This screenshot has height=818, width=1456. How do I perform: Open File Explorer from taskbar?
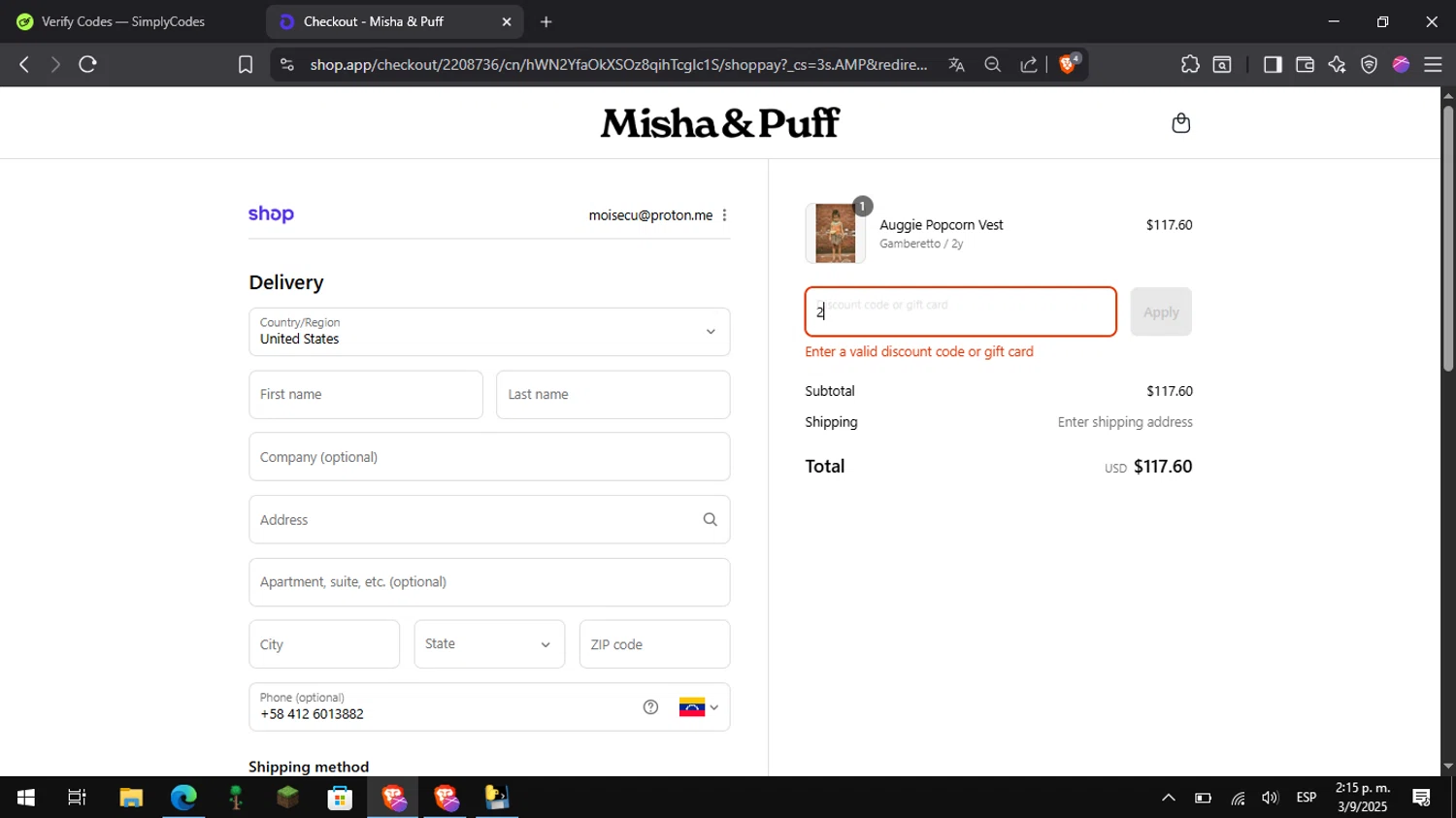(x=131, y=798)
